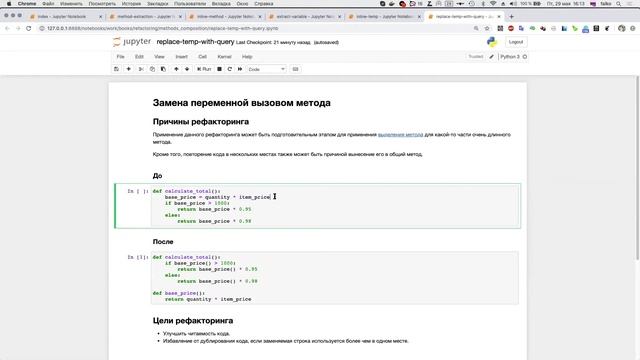Save notebook using the save and checkpoint icon

pos(116,69)
